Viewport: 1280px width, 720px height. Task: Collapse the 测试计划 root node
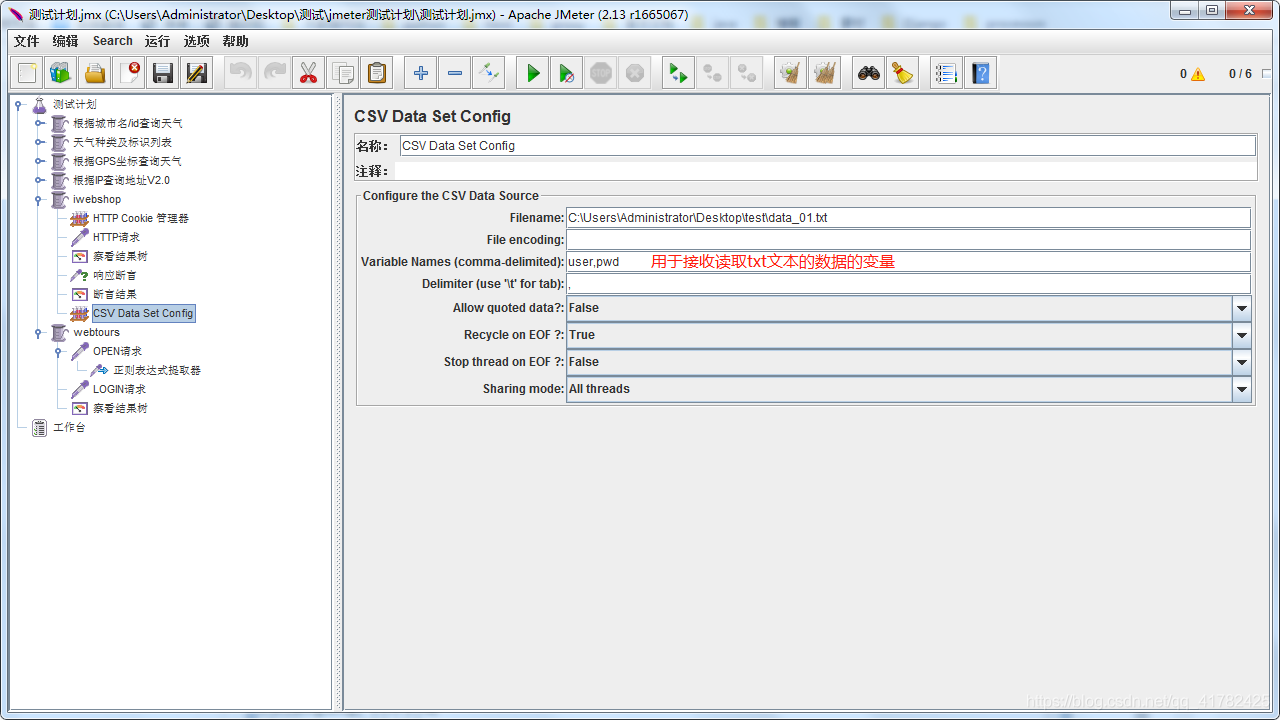18,104
